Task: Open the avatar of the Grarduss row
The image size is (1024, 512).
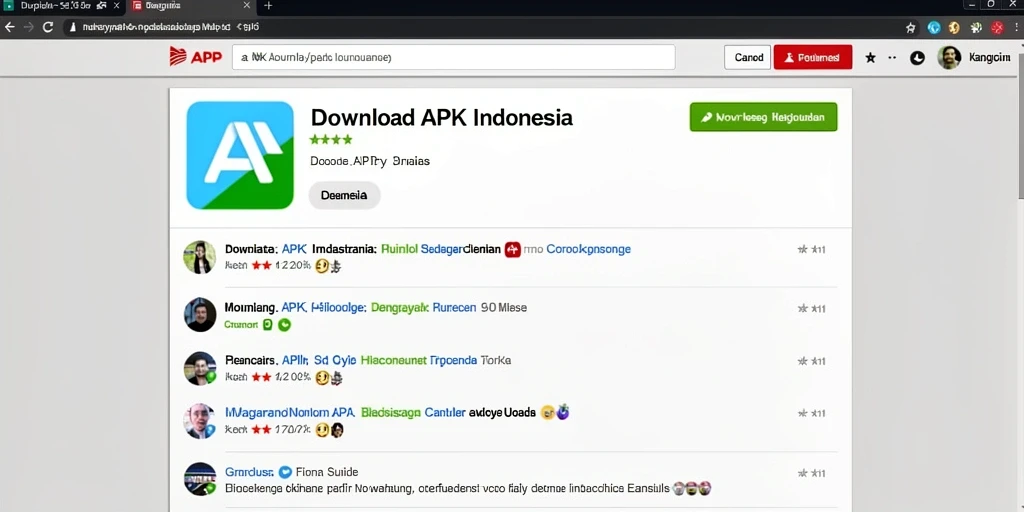Action: (199, 479)
